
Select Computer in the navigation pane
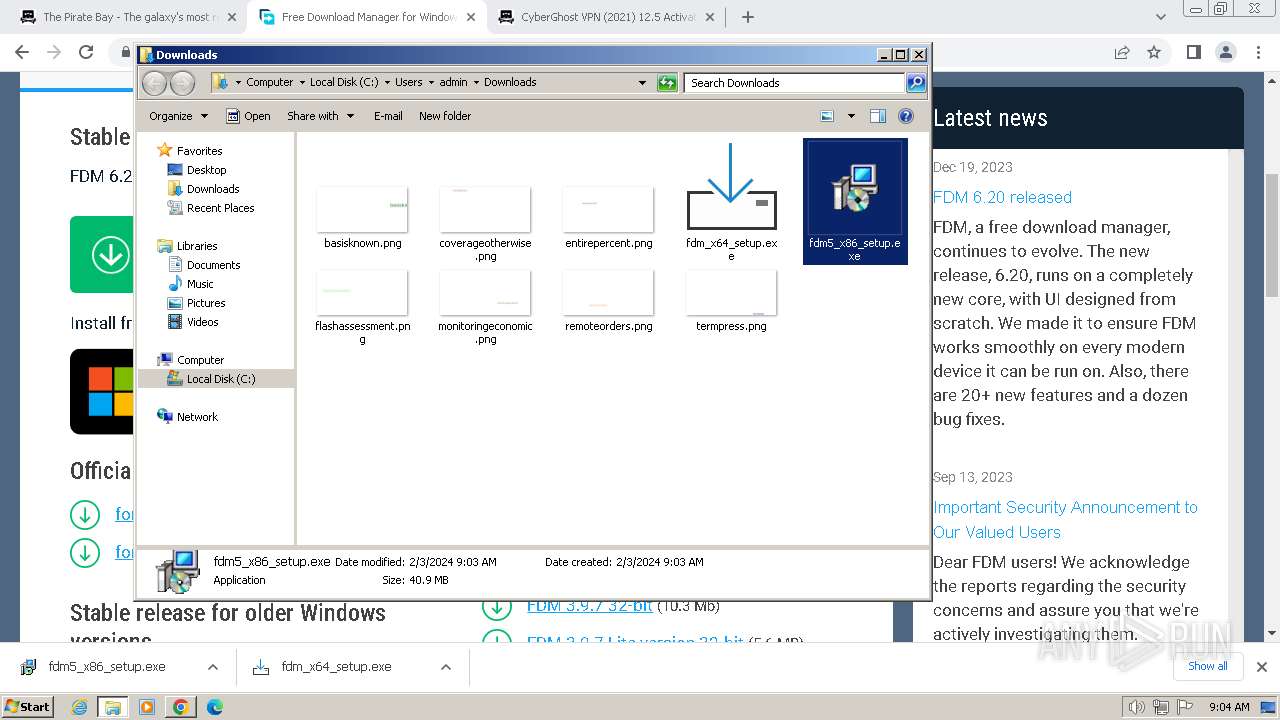click(200, 360)
